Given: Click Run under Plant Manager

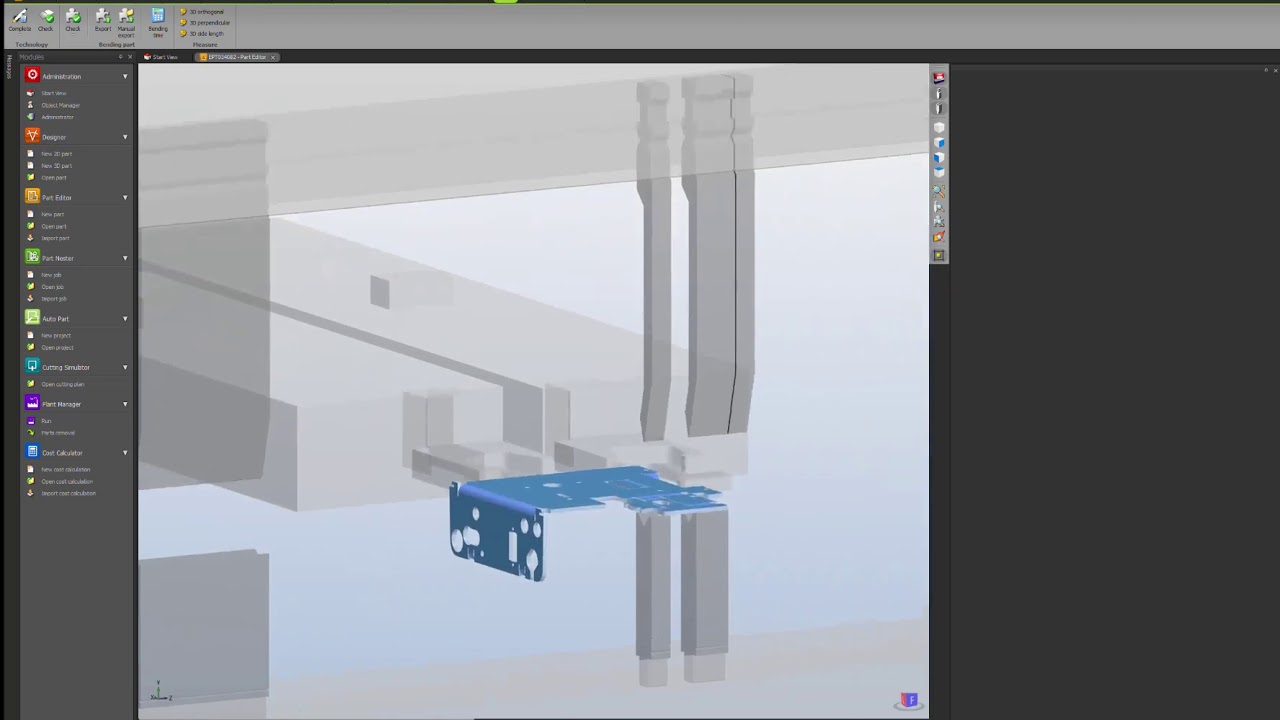Looking at the screenshot, I should [x=45, y=421].
